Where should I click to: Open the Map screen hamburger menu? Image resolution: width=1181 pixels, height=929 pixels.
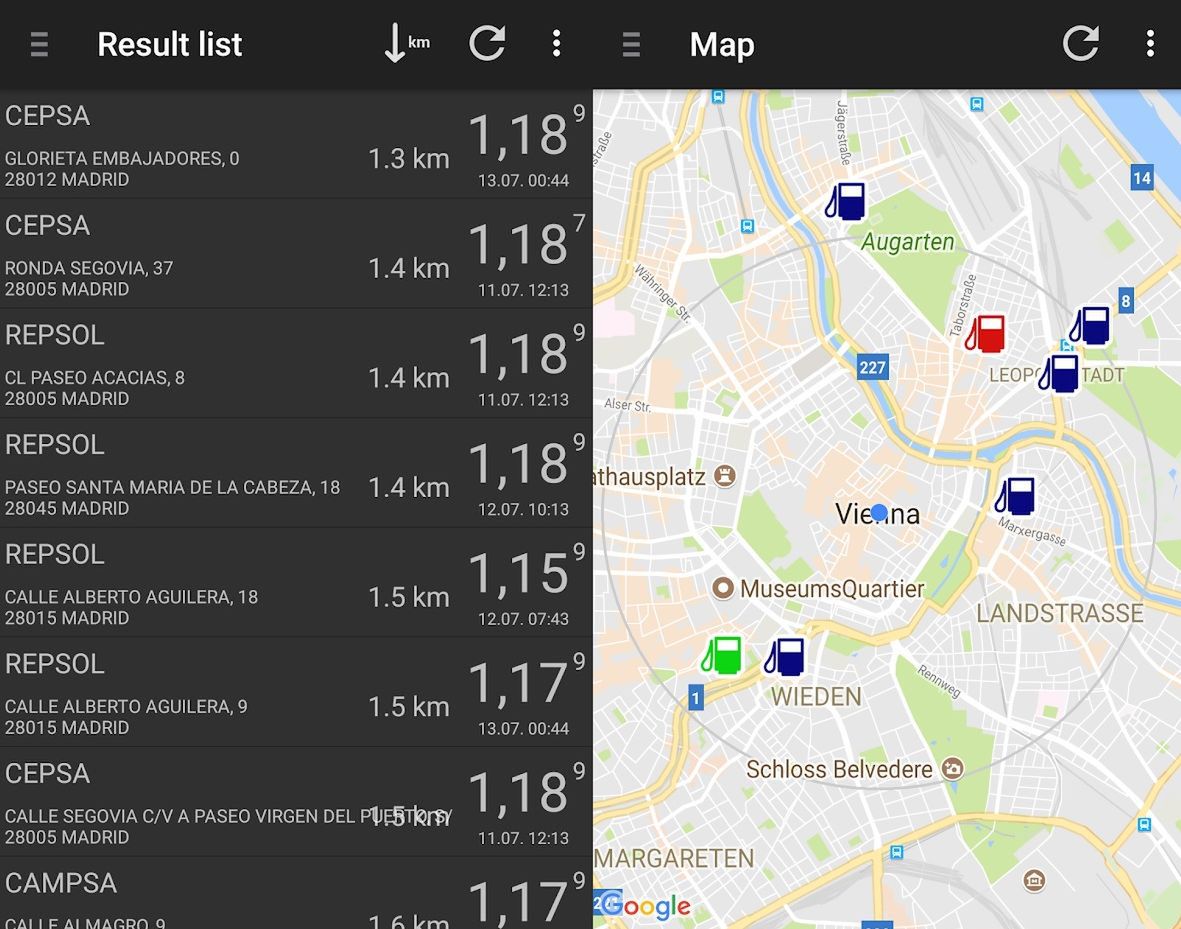631,44
